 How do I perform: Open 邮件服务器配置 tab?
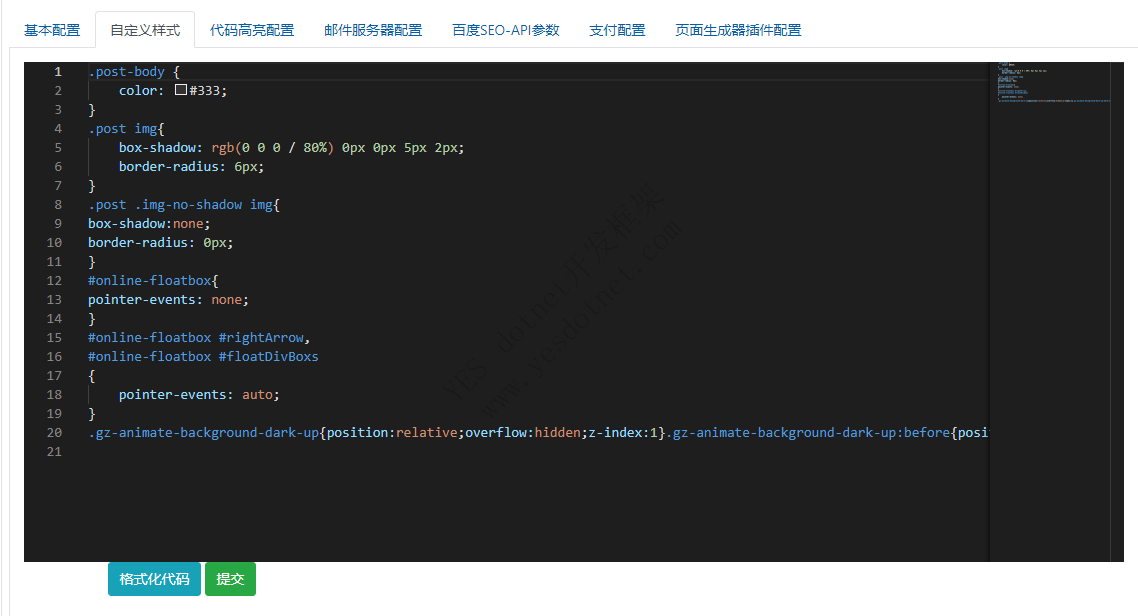point(373,30)
